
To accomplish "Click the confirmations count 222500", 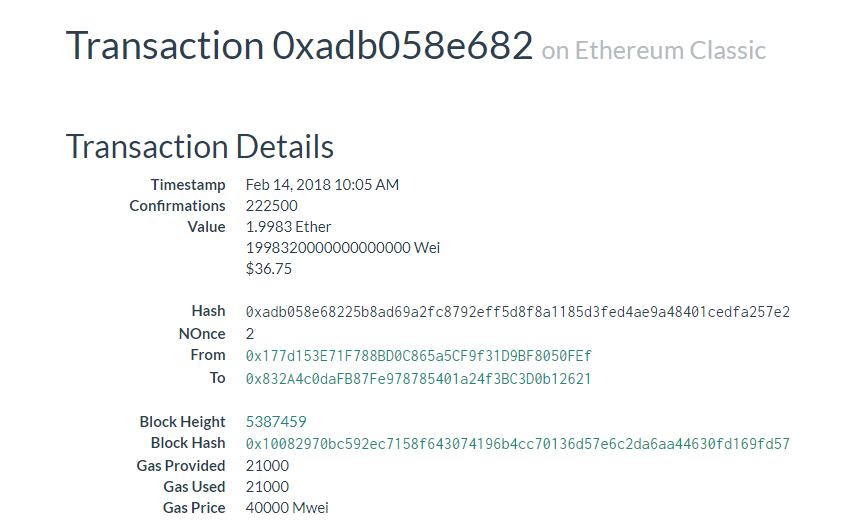I will pyautogui.click(x=271, y=206).
